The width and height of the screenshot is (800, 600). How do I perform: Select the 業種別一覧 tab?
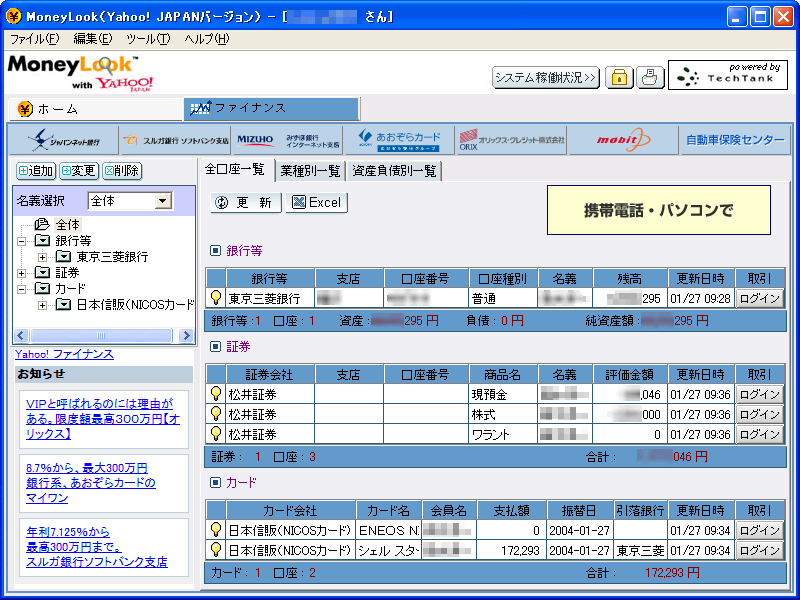(x=310, y=170)
